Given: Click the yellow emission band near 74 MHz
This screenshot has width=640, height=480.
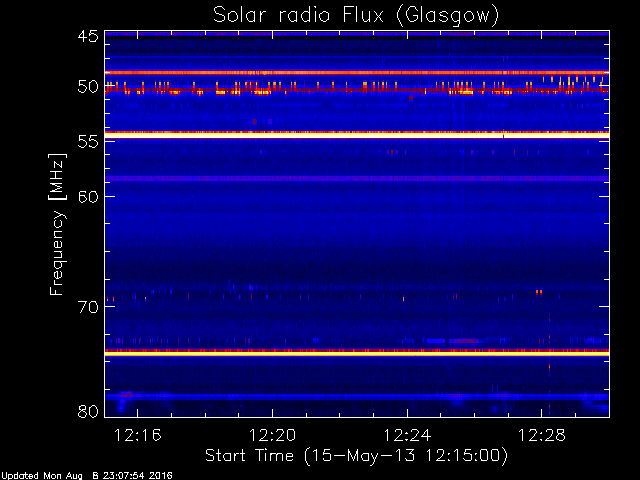Looking at the screenshot, I should (x=357, y=353).
